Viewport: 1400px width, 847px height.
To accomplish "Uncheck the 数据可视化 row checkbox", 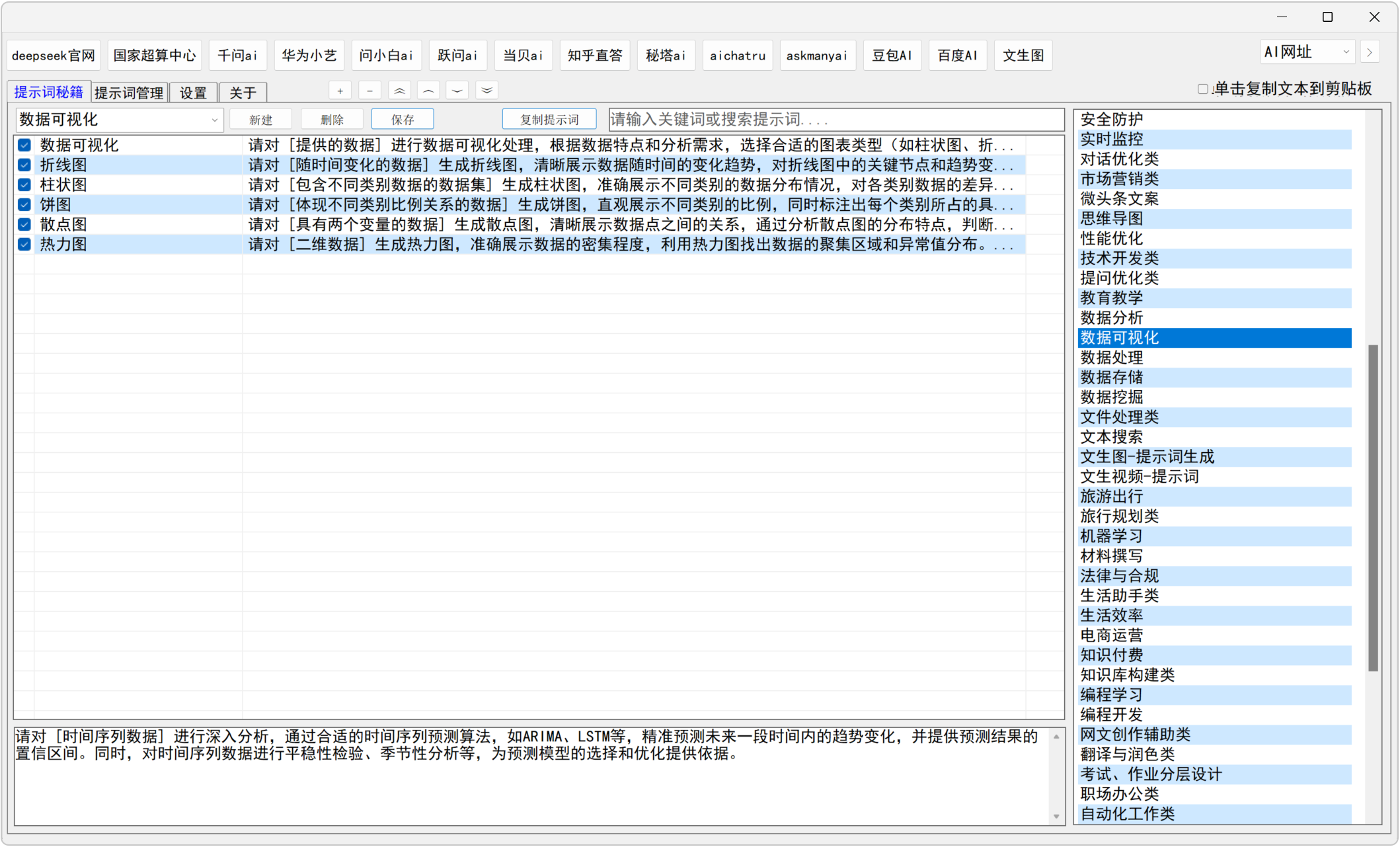I will point(24,145).
